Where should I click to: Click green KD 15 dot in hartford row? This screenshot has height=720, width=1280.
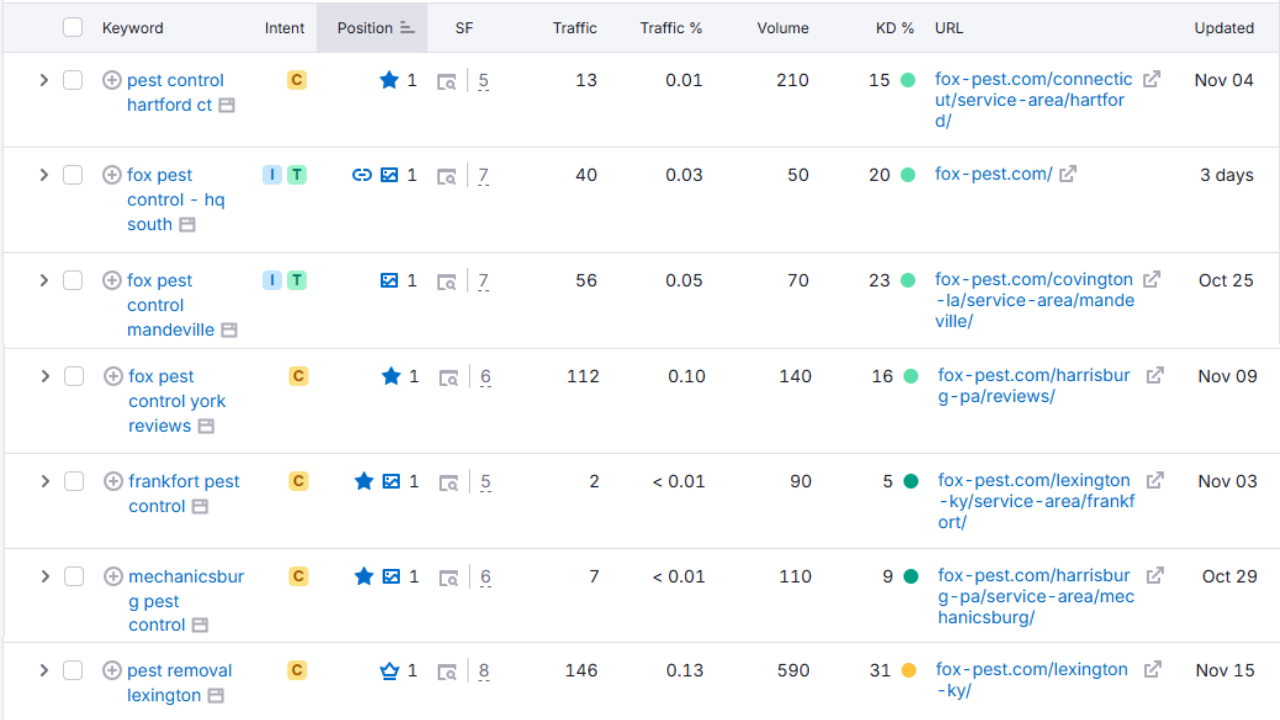click(x=908, y=80)
